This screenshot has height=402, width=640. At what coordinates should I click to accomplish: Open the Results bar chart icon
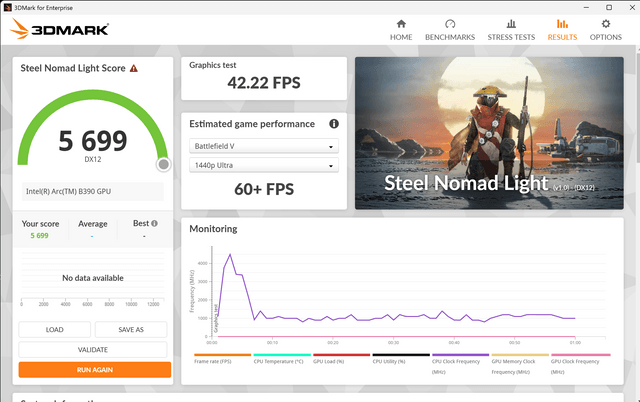click(562, 24)
